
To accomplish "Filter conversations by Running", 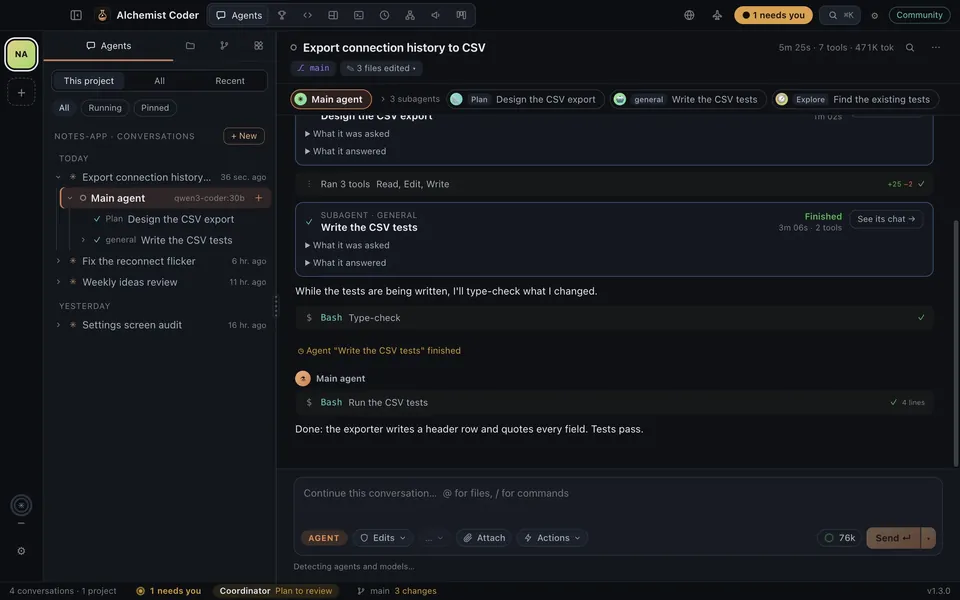I will (x=105, y=108).
